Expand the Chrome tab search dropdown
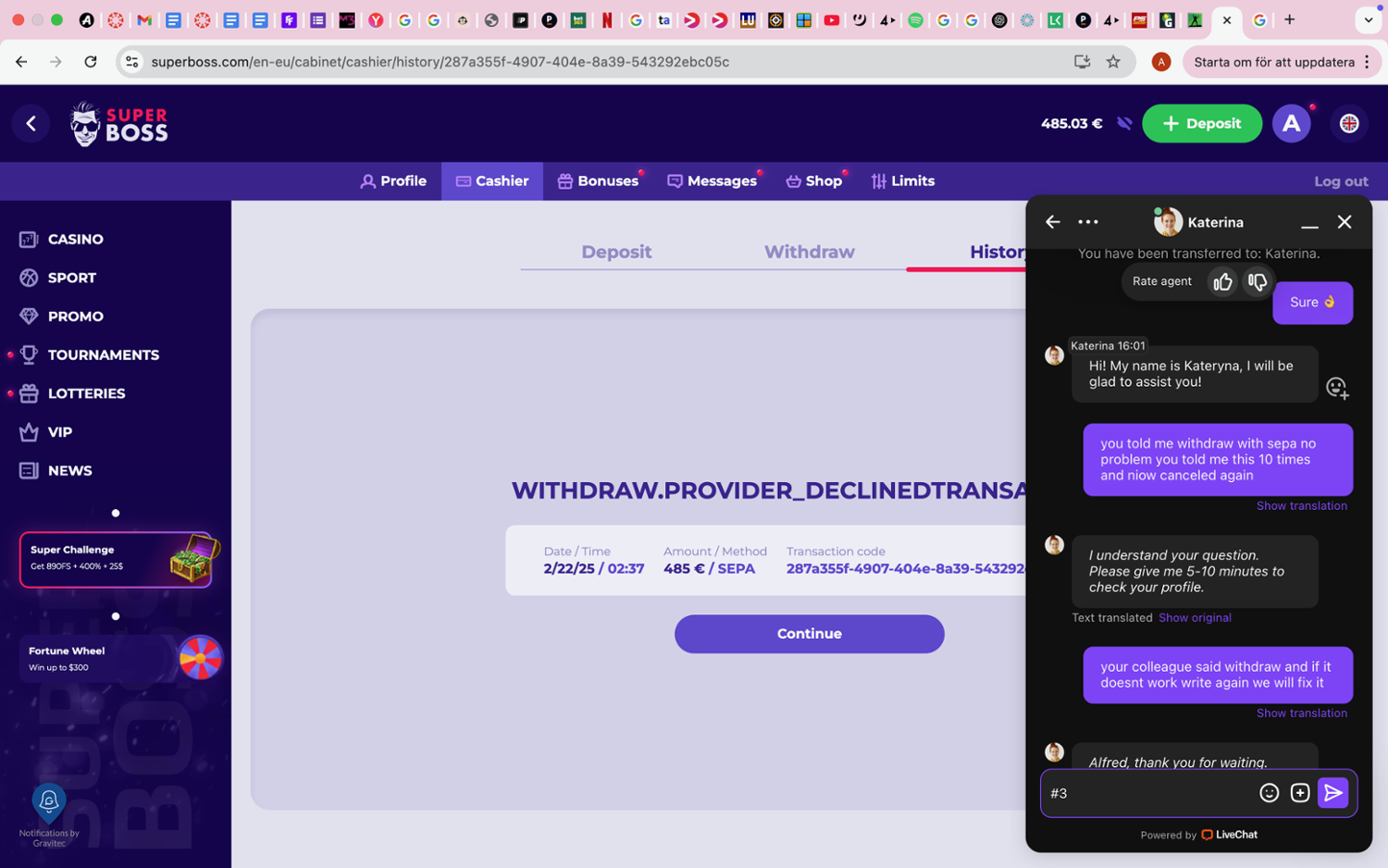1388x868 pixels. click(x=1368, y=19)
